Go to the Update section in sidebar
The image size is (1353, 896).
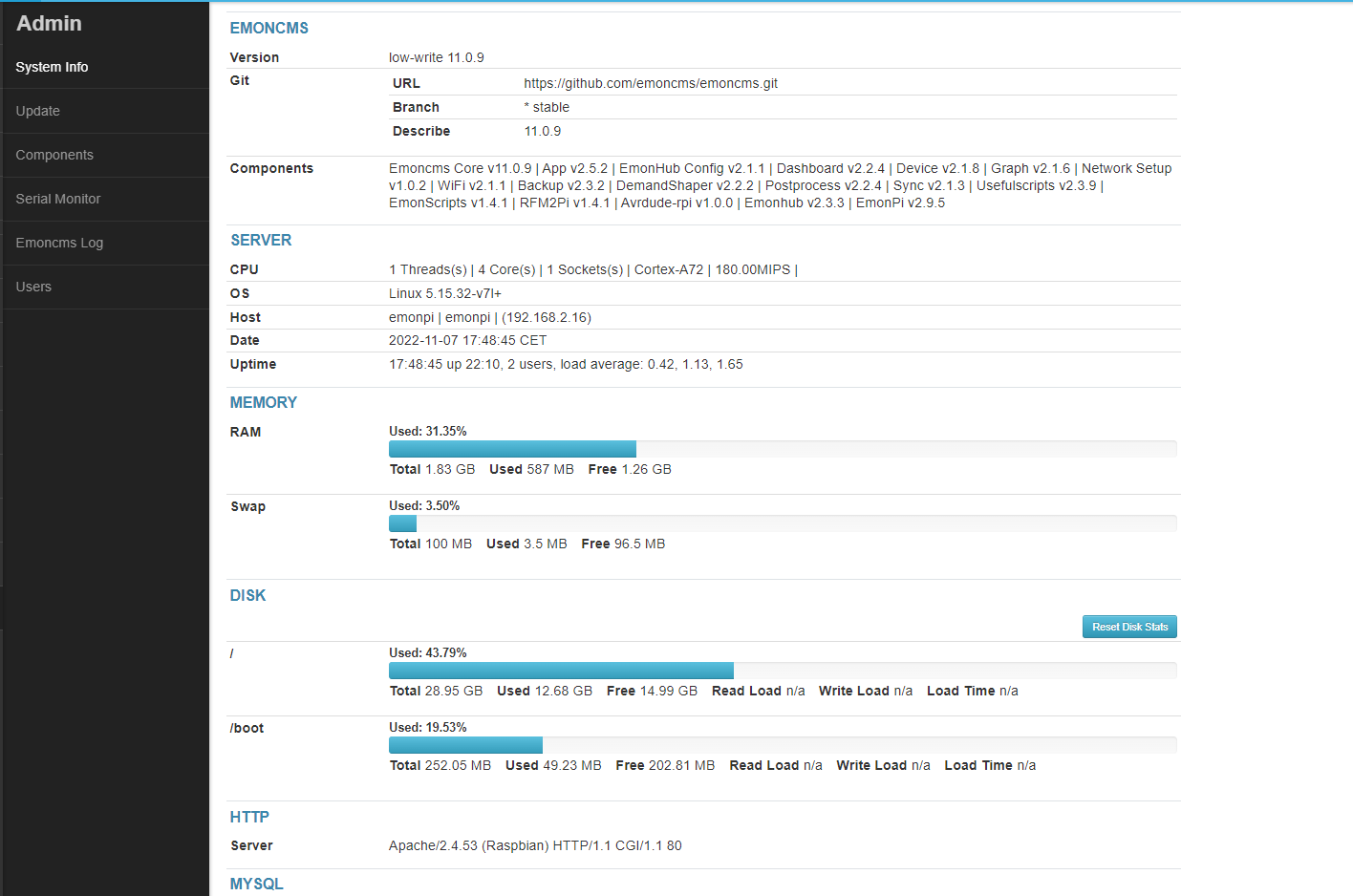[x=105, y=111]
